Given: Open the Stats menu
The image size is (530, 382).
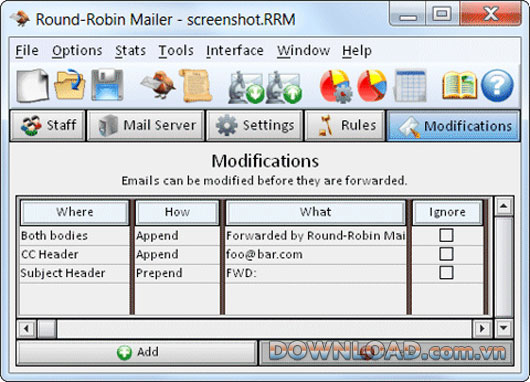Looking at the screenshot, I should 130,51.
